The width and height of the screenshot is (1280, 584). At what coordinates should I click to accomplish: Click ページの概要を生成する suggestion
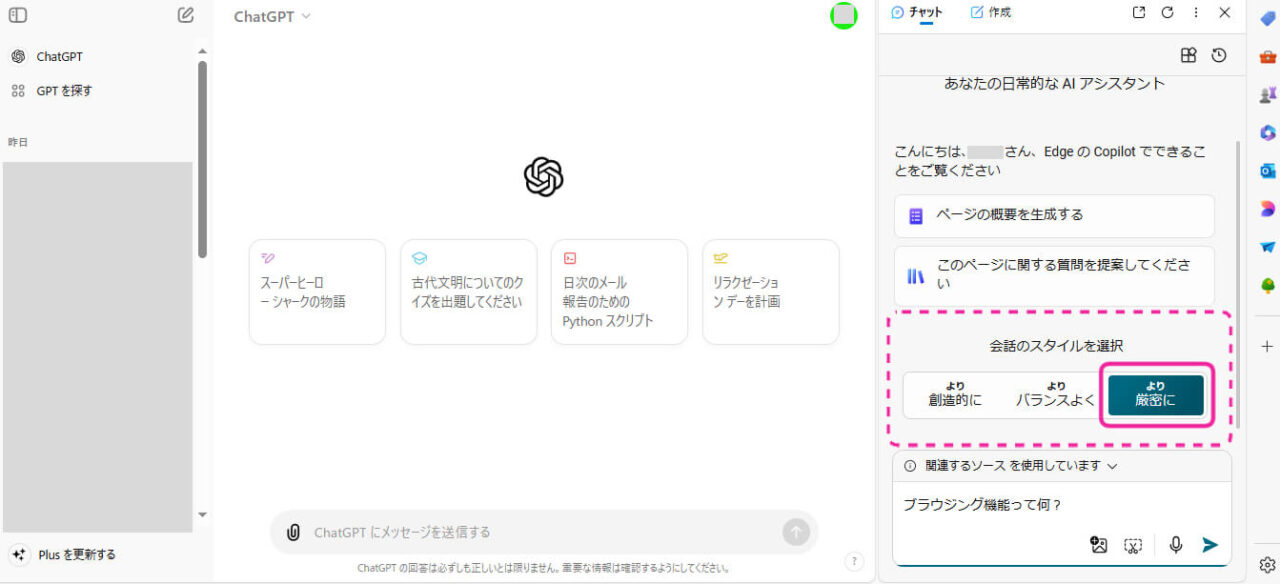click(1054, 215)
